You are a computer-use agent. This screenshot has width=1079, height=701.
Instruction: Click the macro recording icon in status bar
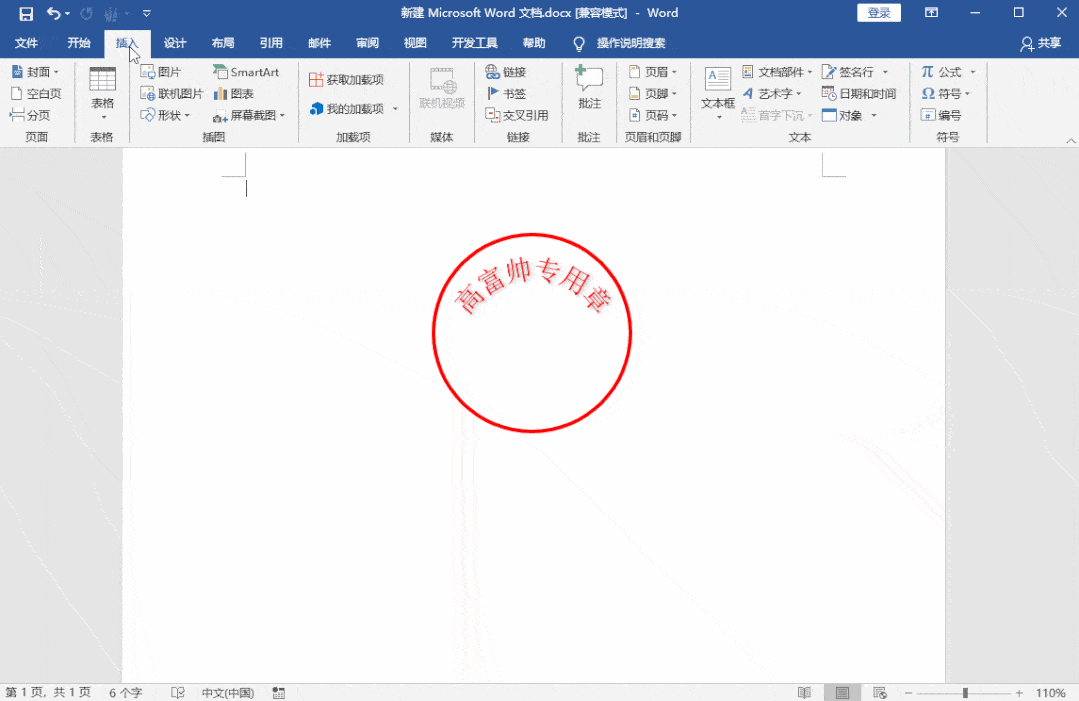tap(279, 692)
